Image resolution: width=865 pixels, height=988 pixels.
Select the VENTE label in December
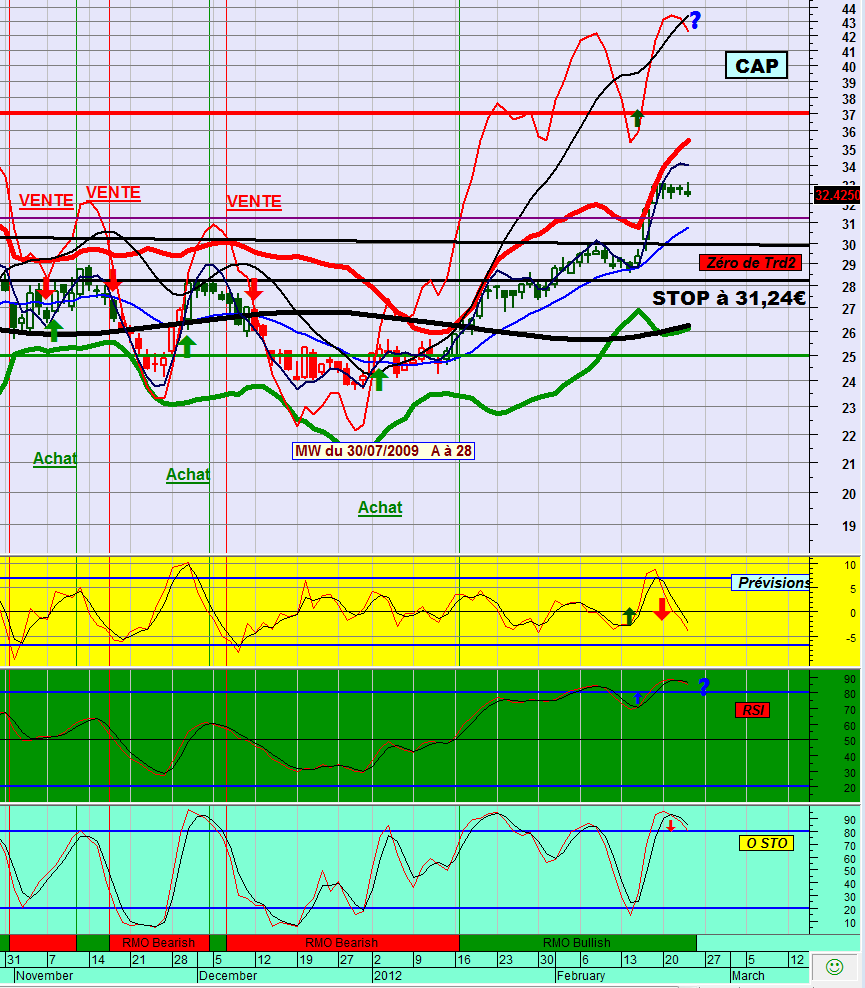tap(254, 202)
